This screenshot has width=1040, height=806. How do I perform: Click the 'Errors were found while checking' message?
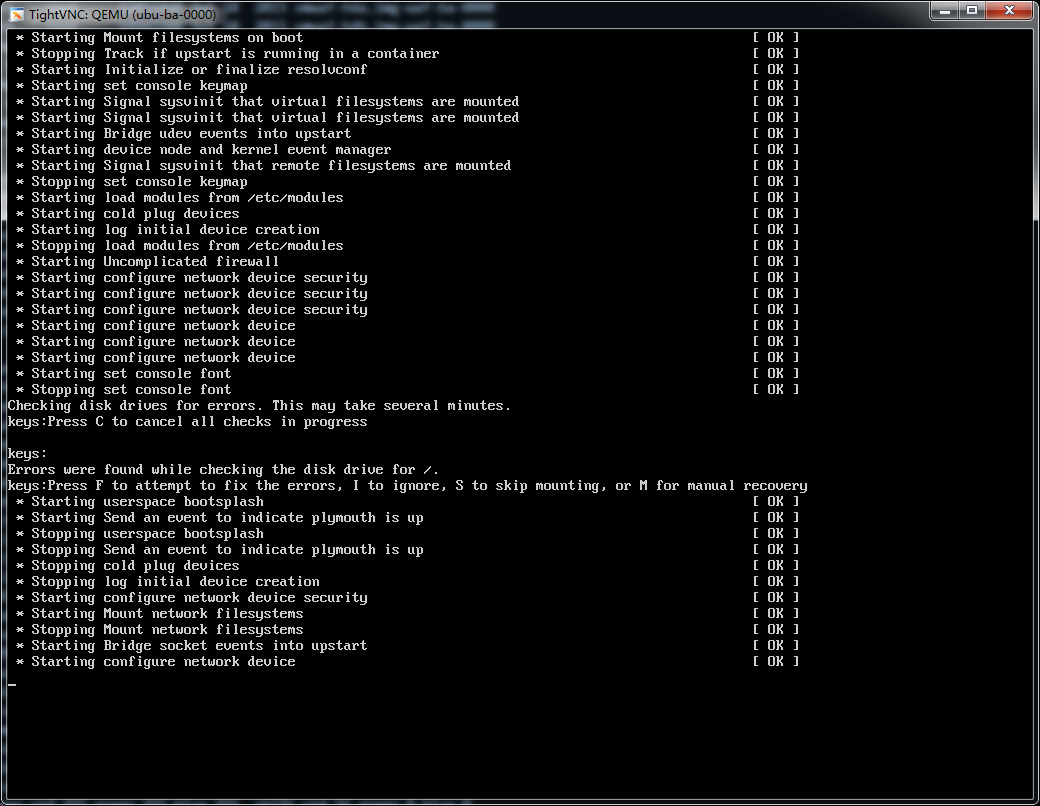pyautogui.click(x=223, y=470)
